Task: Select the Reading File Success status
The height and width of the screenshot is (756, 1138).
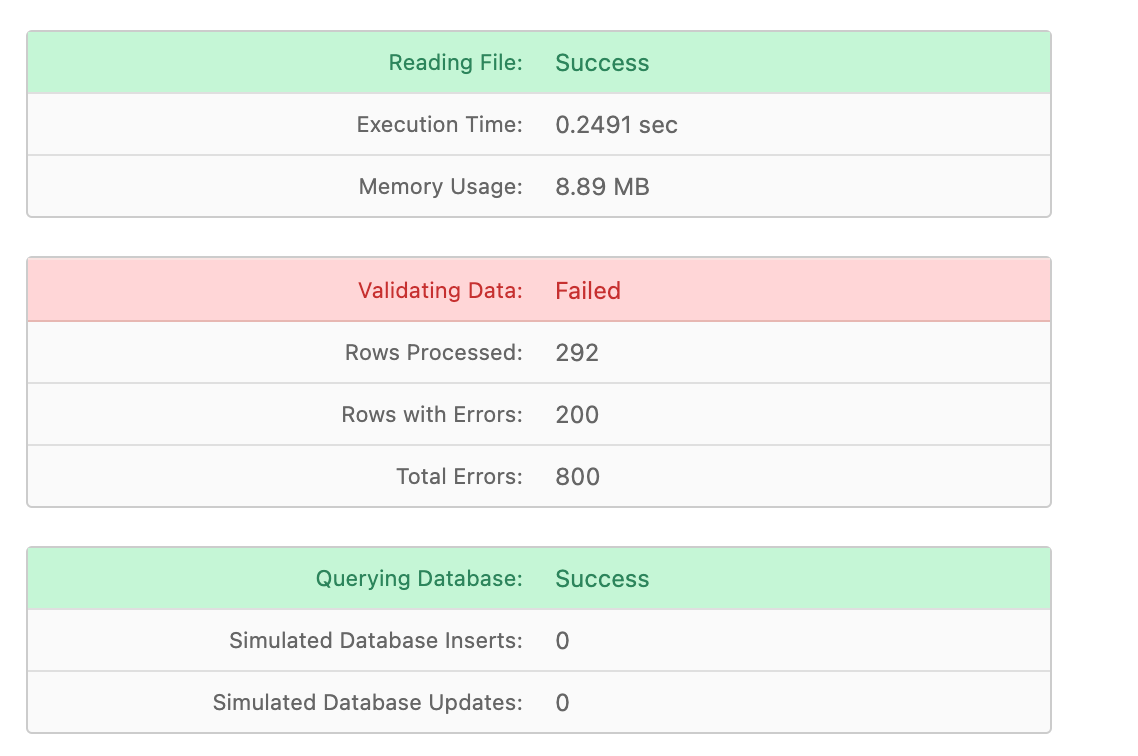Action: pos(602,62)
